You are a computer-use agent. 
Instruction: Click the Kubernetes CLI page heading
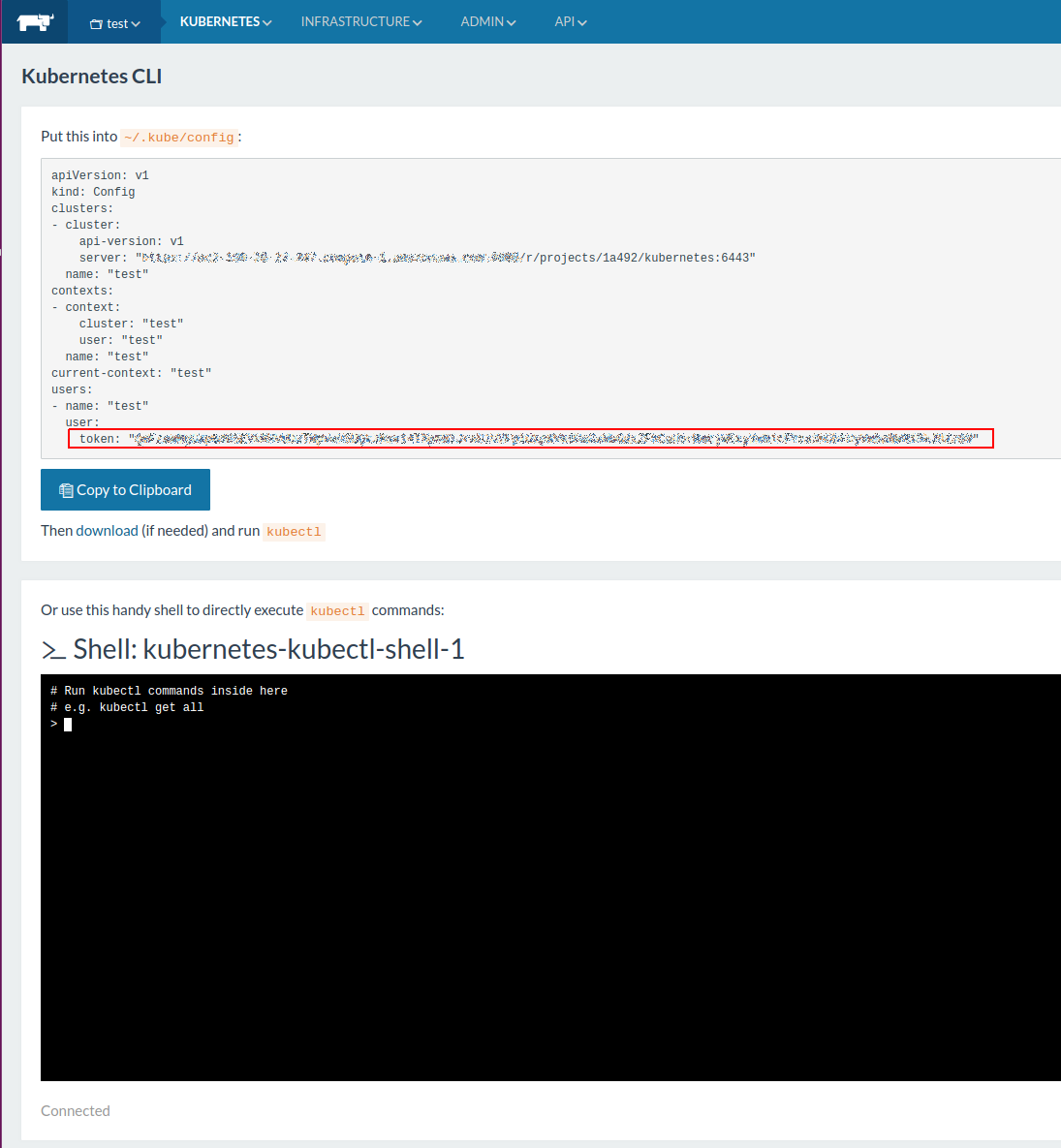point(92,77)
